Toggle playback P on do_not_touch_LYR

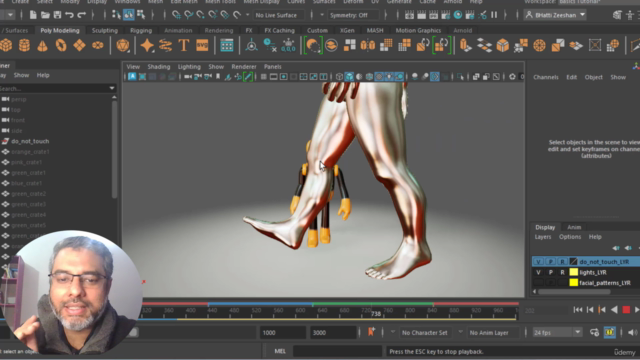click(551, 262)
